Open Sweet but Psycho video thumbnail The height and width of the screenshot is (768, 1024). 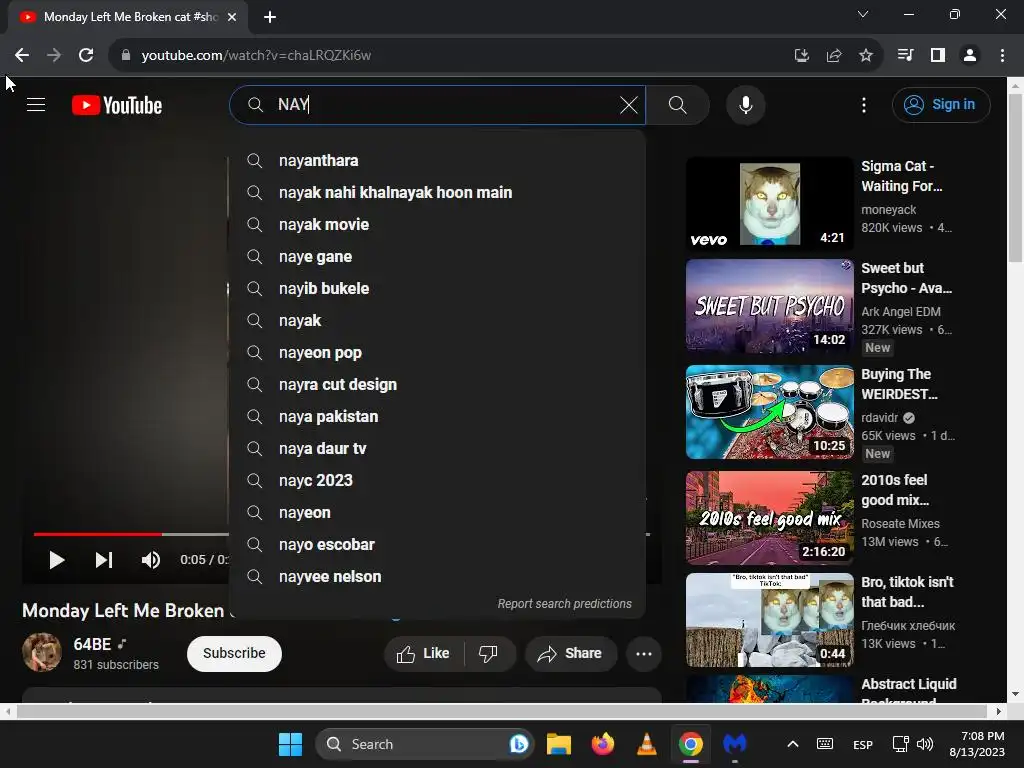769,306
